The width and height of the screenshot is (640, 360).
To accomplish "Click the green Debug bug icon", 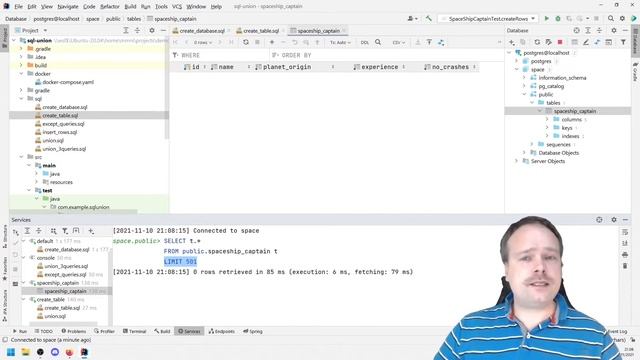I will [x=558, y=18].
